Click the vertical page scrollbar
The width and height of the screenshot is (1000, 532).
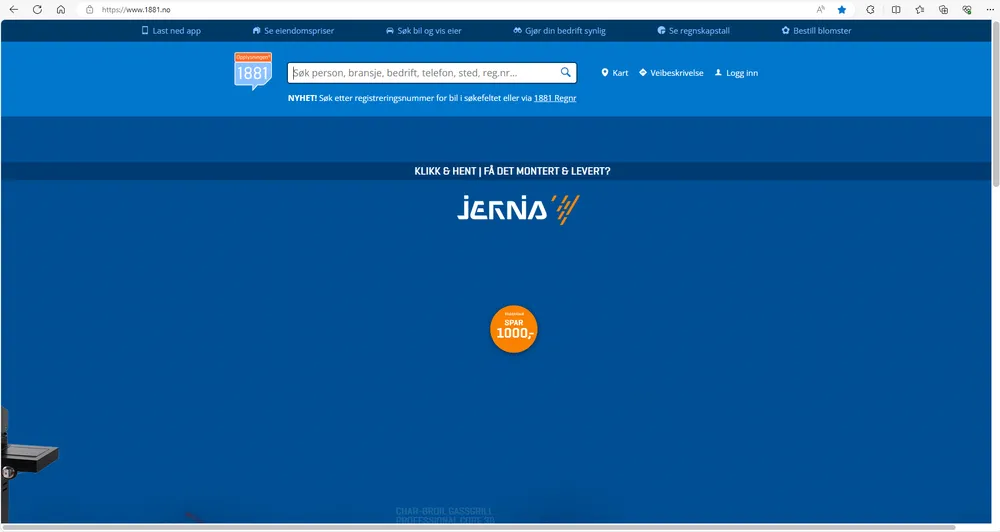click(x=995, y=100)
